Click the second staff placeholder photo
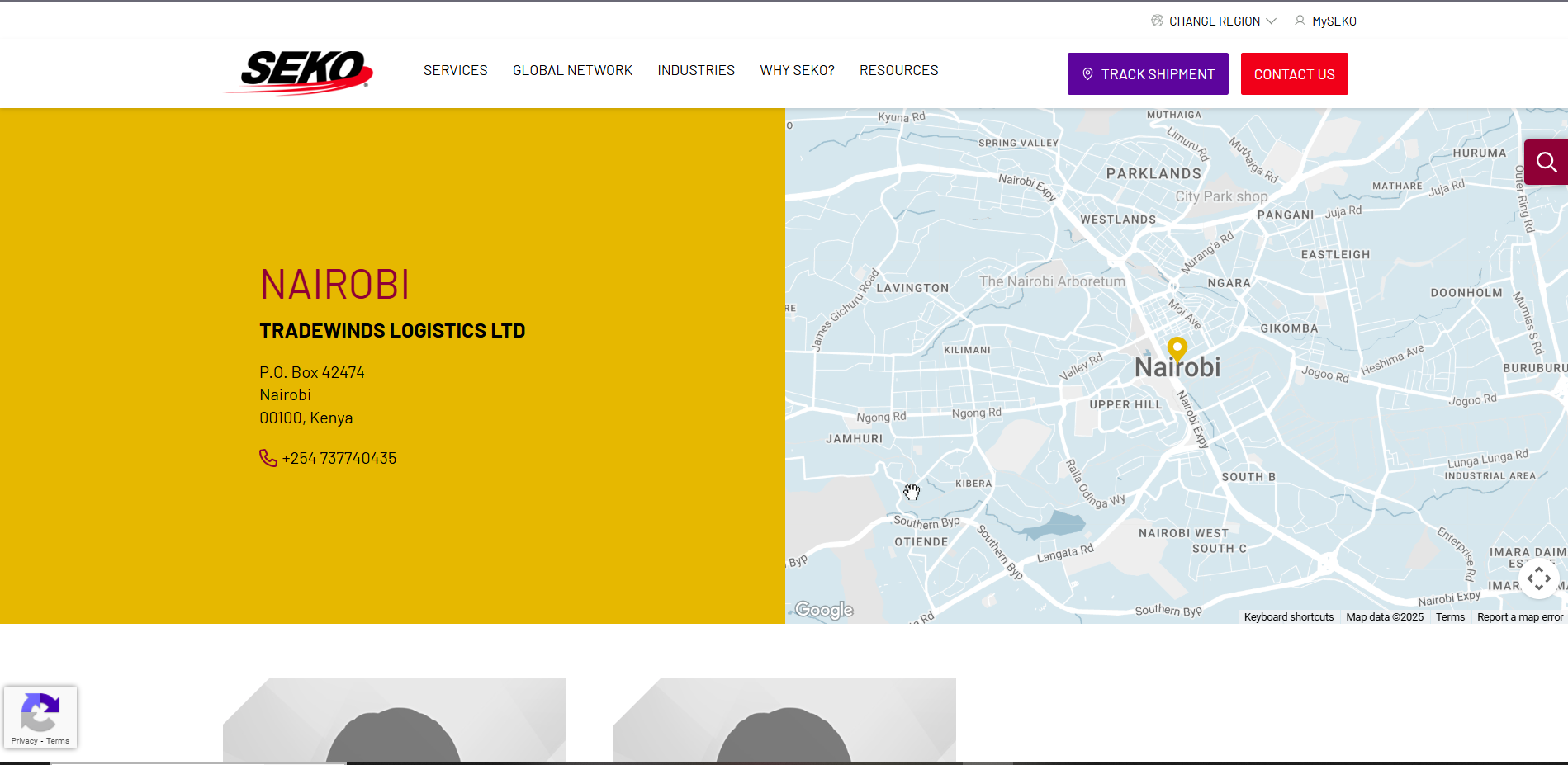 [784, 720]
